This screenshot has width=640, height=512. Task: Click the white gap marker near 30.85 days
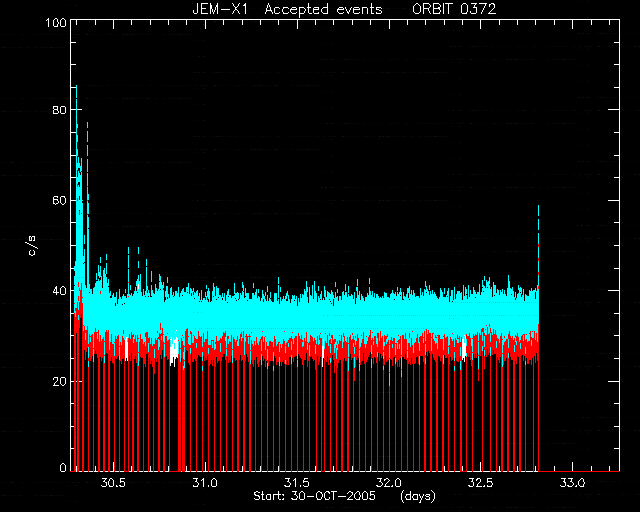coord(174,350)
